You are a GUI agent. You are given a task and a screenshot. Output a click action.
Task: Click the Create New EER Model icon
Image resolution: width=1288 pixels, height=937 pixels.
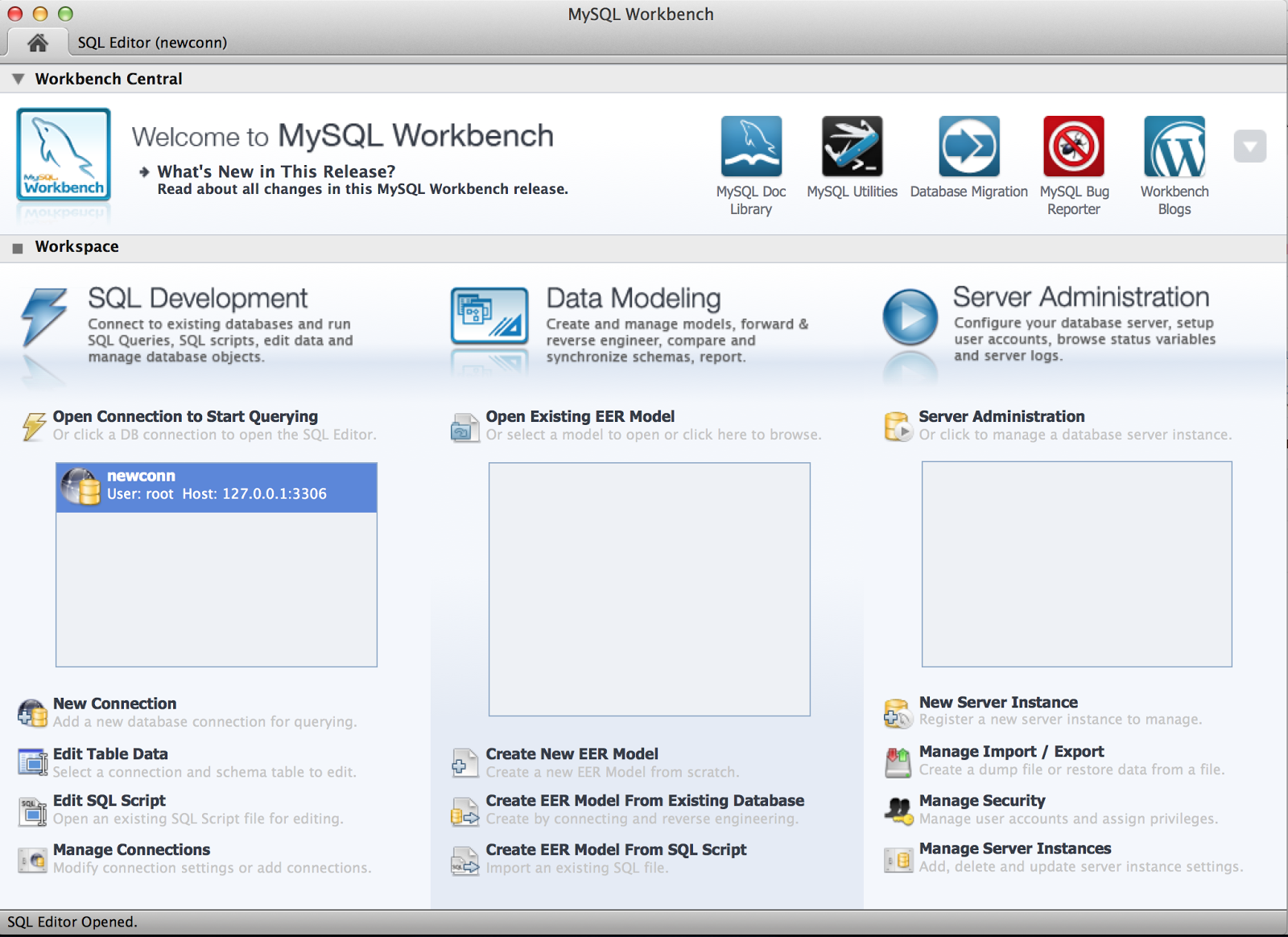point(464,763)
